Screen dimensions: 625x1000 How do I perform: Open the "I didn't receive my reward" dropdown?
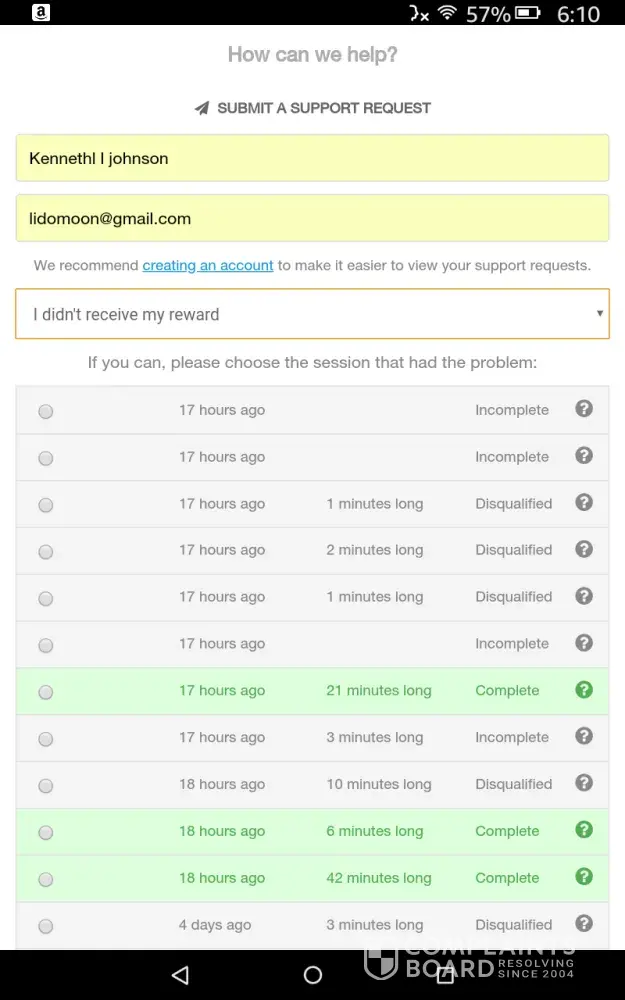point(312,314)
